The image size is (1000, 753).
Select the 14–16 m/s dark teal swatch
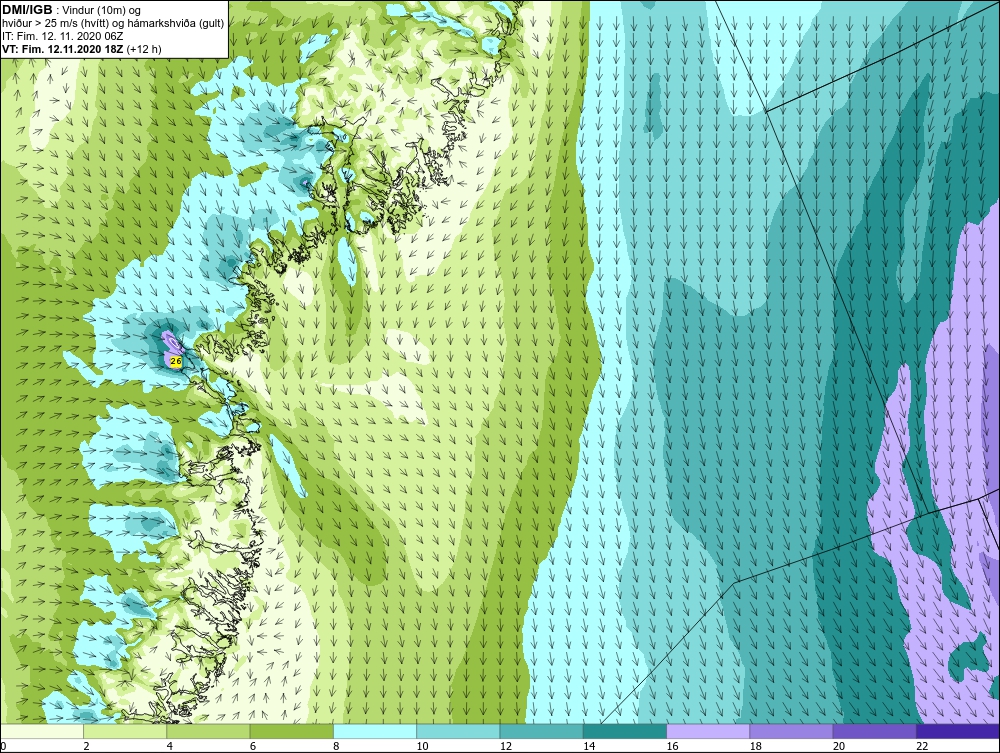coord(625,731)
